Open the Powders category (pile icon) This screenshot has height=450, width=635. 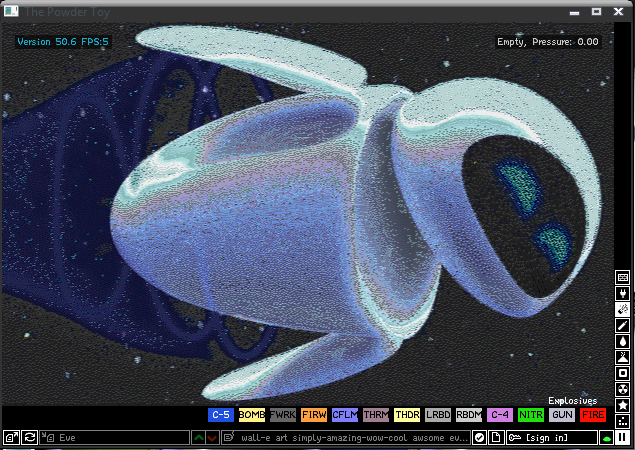(x=622, y=357)
